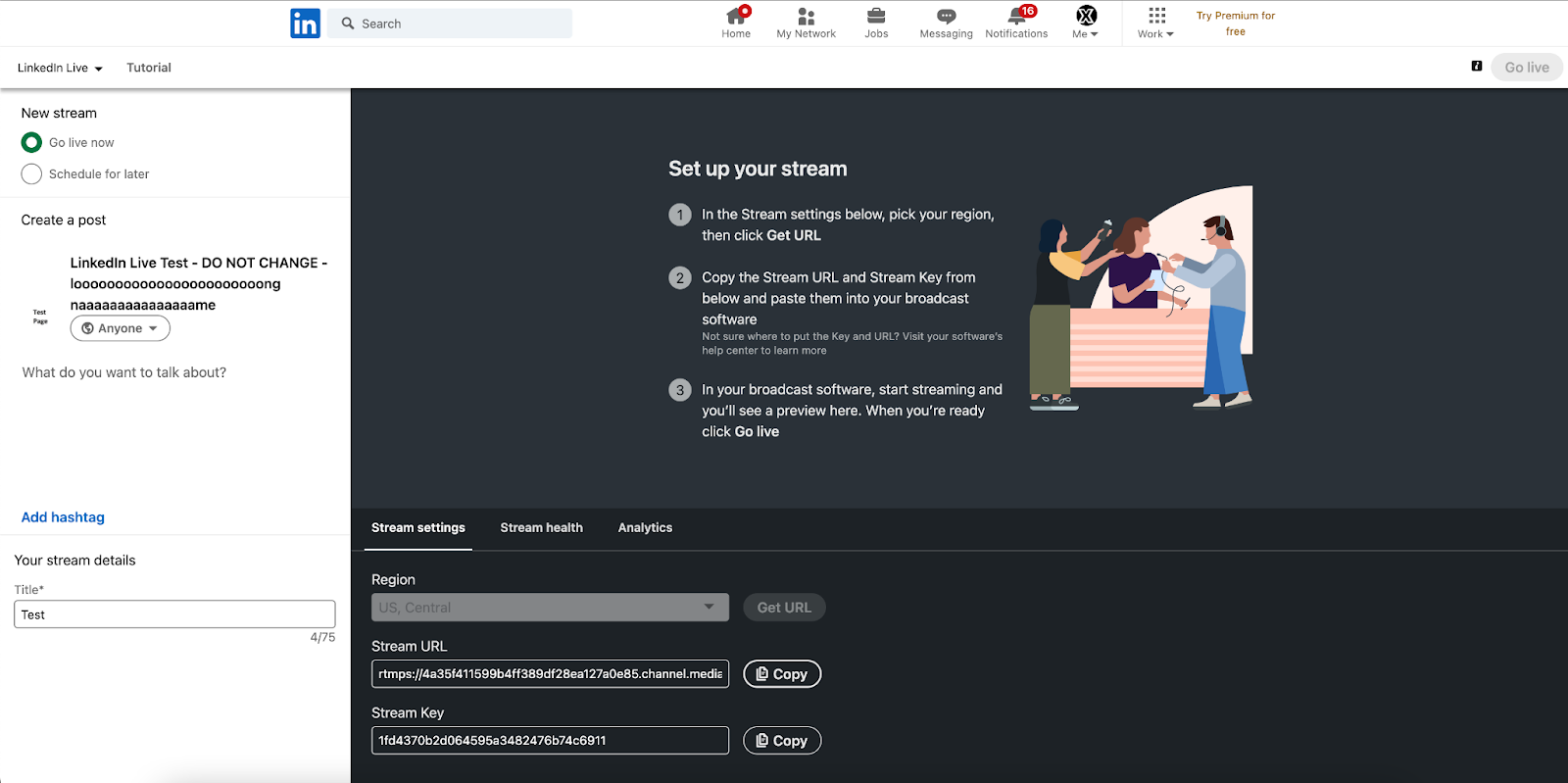This screenshot has height=783, width=1568.
Task: Open the Me profile avatar menu
Action: pyautogui.click(x=1086, y=24)
